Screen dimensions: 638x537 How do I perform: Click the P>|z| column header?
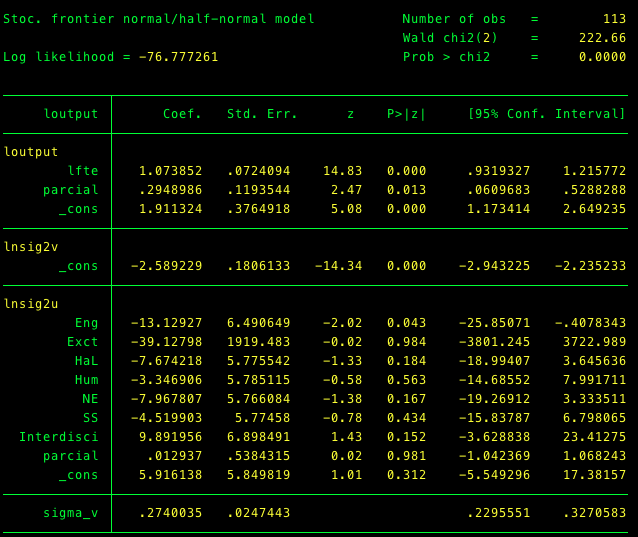click(x=406, y=114)
